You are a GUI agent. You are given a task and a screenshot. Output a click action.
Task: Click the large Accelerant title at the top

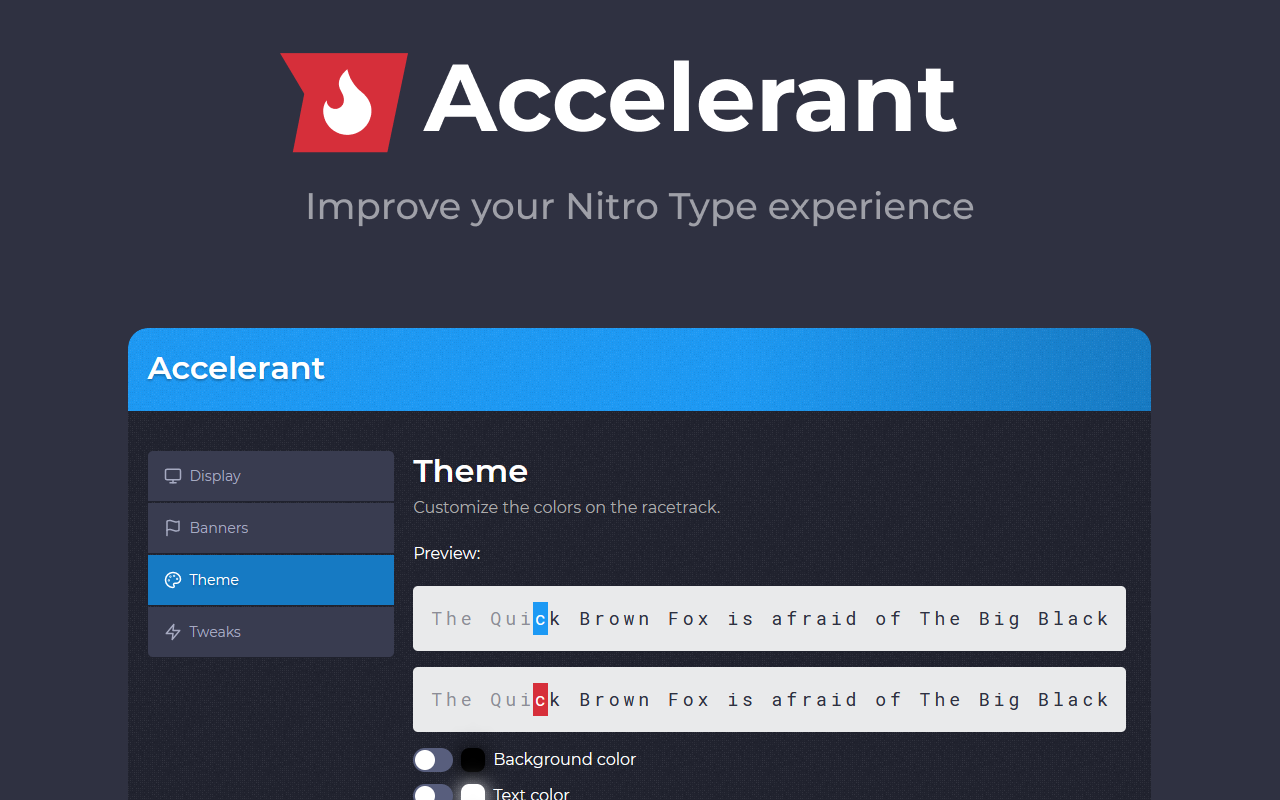click(x=690, y=98)
